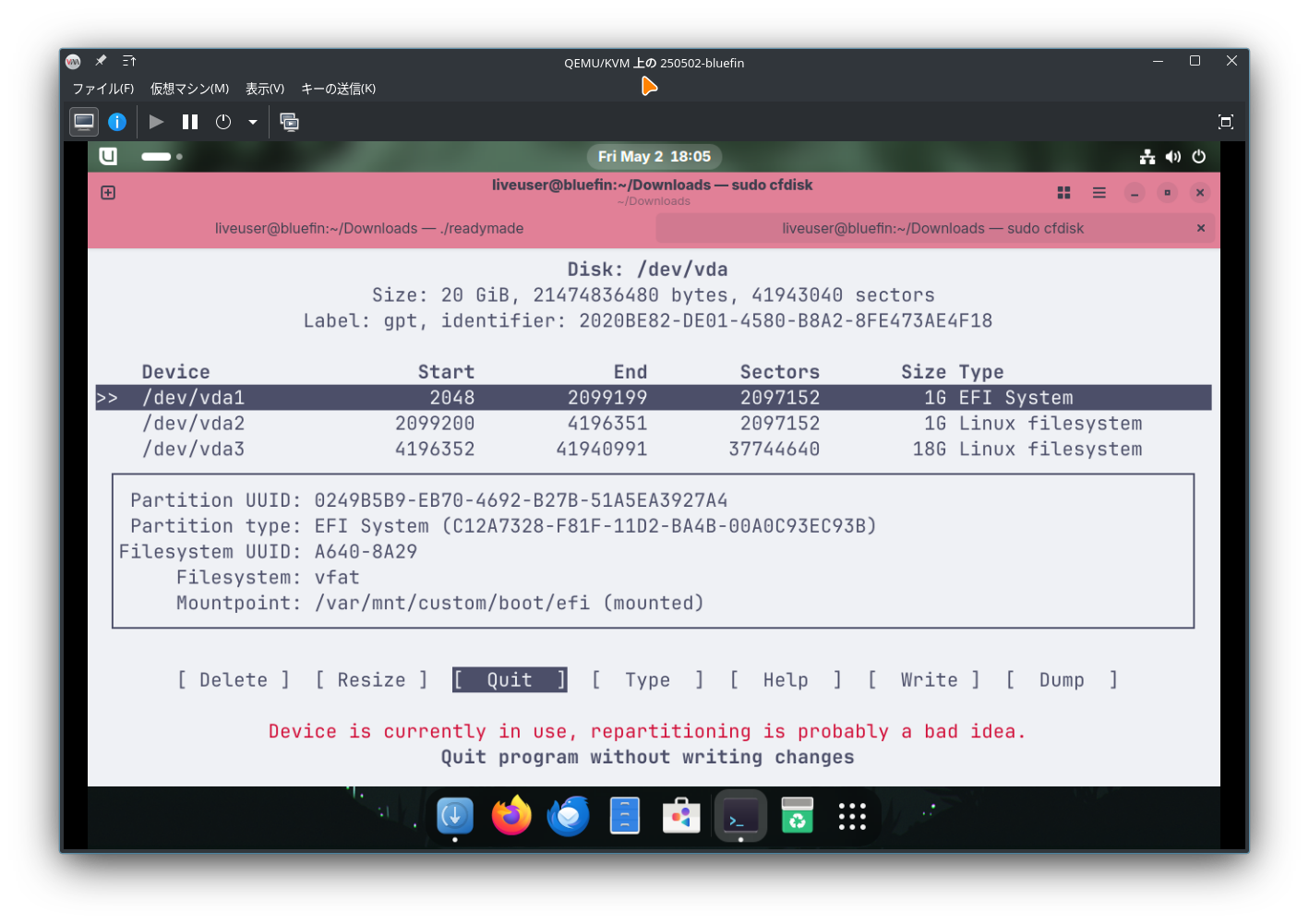Click the Run virtual machine play button

(157, 122)
